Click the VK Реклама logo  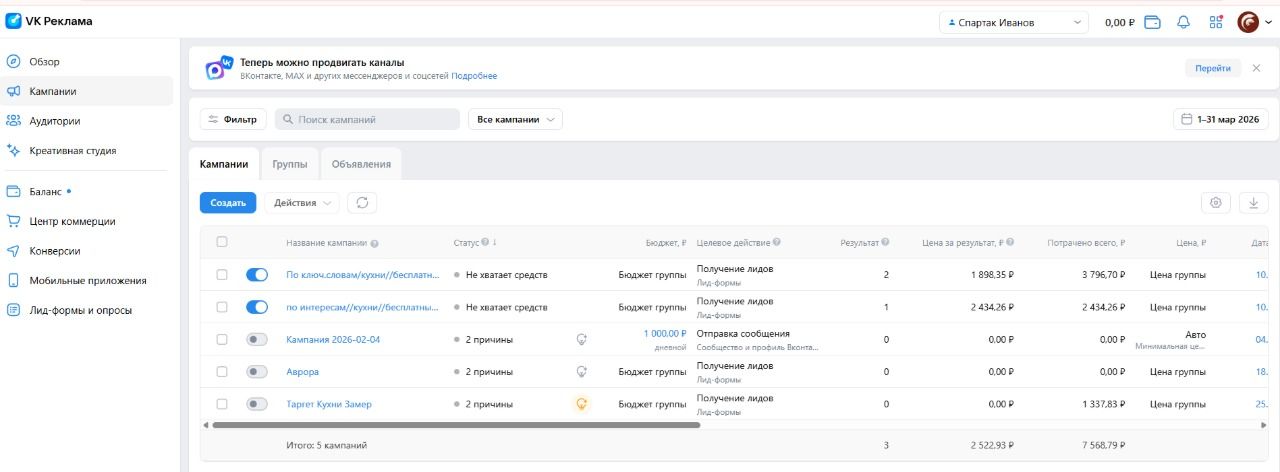coord(49,21)
